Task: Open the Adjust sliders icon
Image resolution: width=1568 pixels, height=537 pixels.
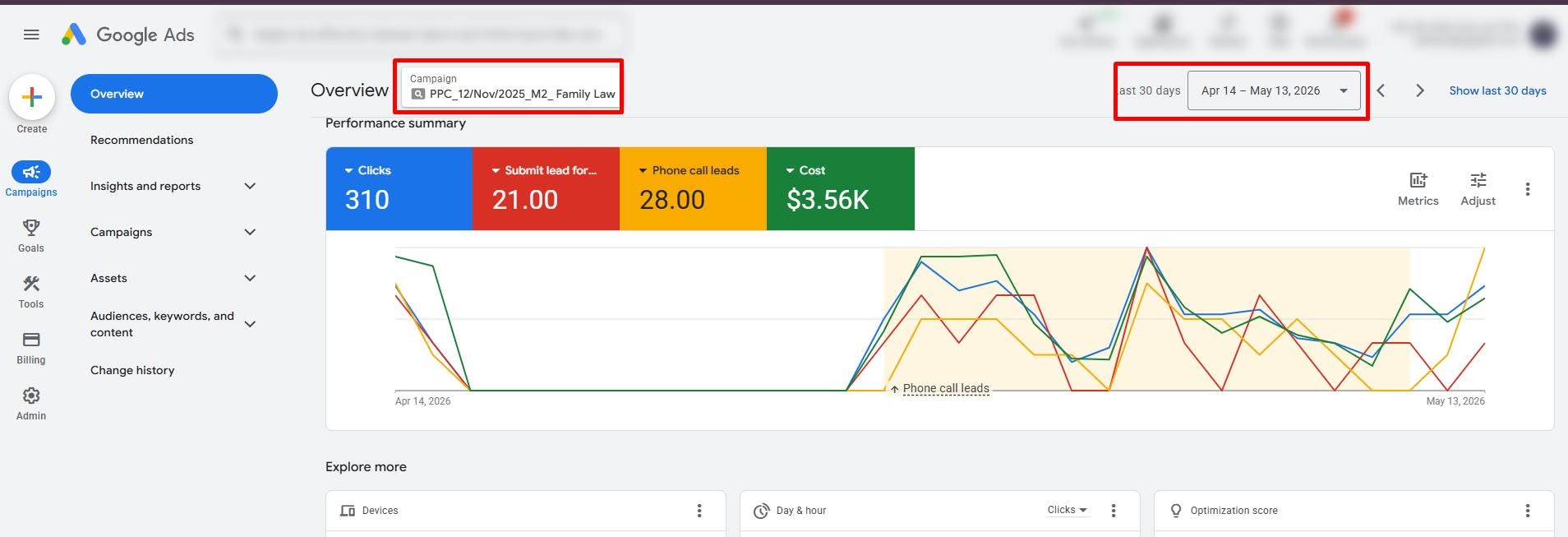Action: tap(1478, 180)
